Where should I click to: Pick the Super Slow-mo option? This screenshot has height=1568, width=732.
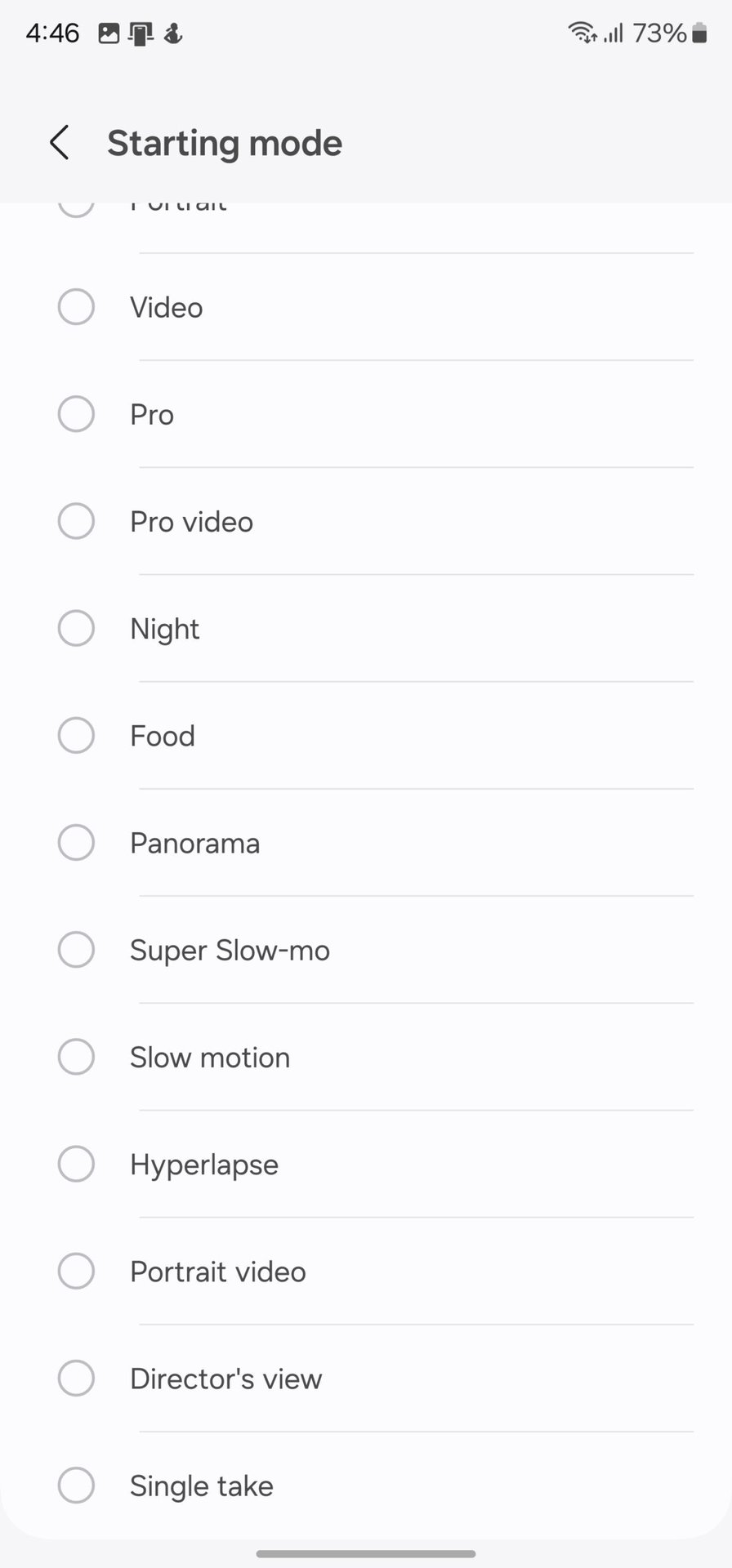pos(76,950)
